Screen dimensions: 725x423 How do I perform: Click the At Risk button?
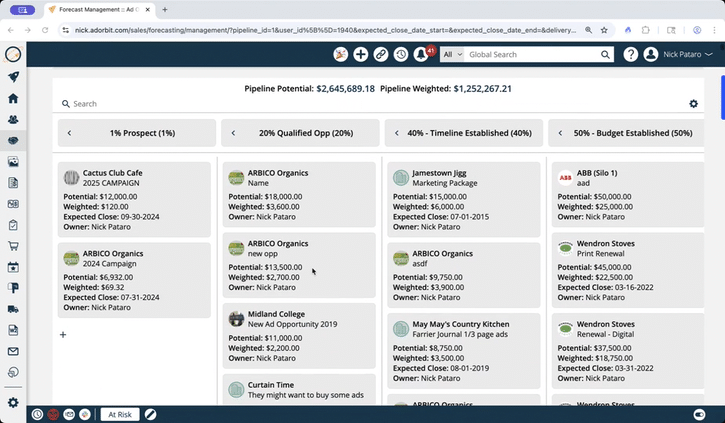(120, 415)
